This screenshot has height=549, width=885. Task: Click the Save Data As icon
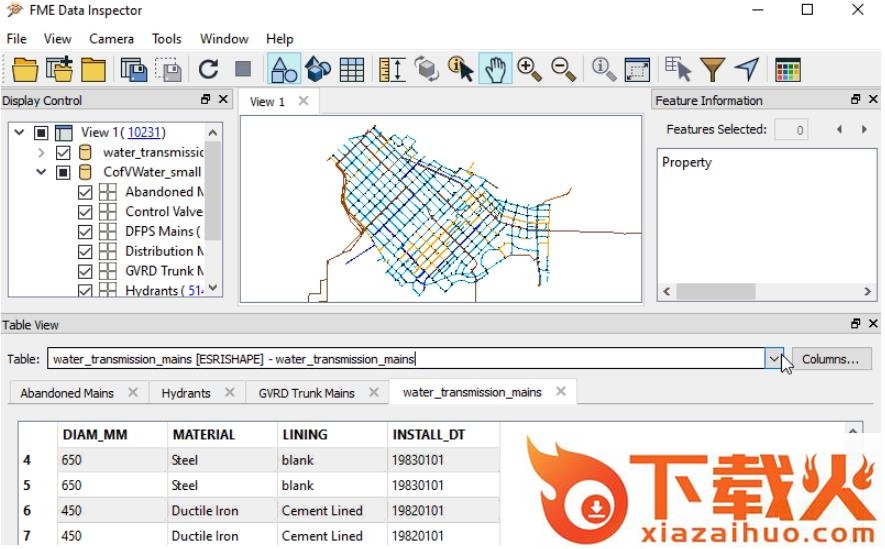(x=134, y=70)
